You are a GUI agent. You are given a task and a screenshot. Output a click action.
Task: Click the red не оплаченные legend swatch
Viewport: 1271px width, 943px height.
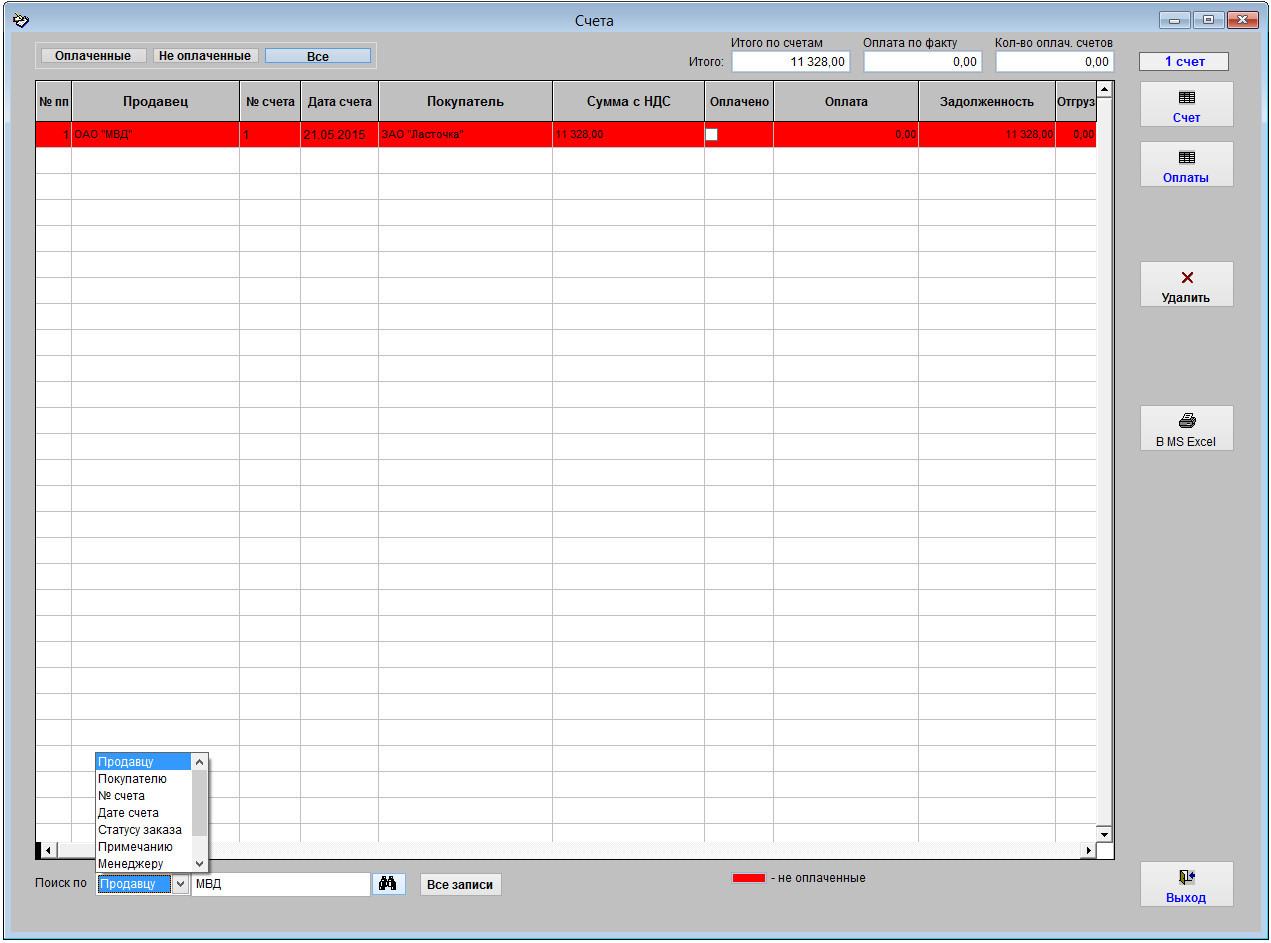(x=749, y=878)
